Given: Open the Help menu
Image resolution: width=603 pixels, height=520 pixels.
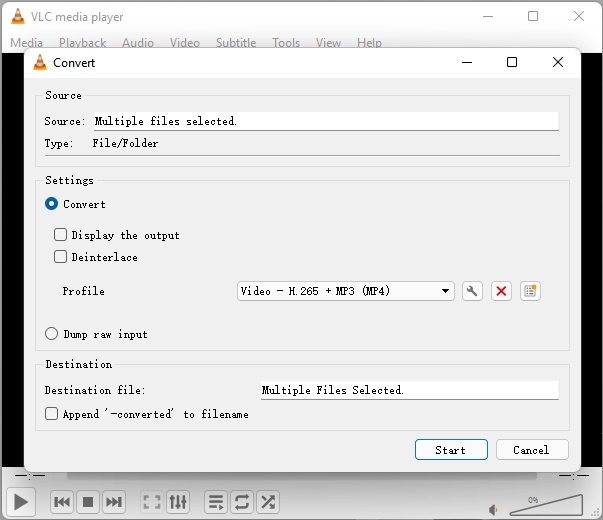Looking at the screenshot, I should point(369,43).
